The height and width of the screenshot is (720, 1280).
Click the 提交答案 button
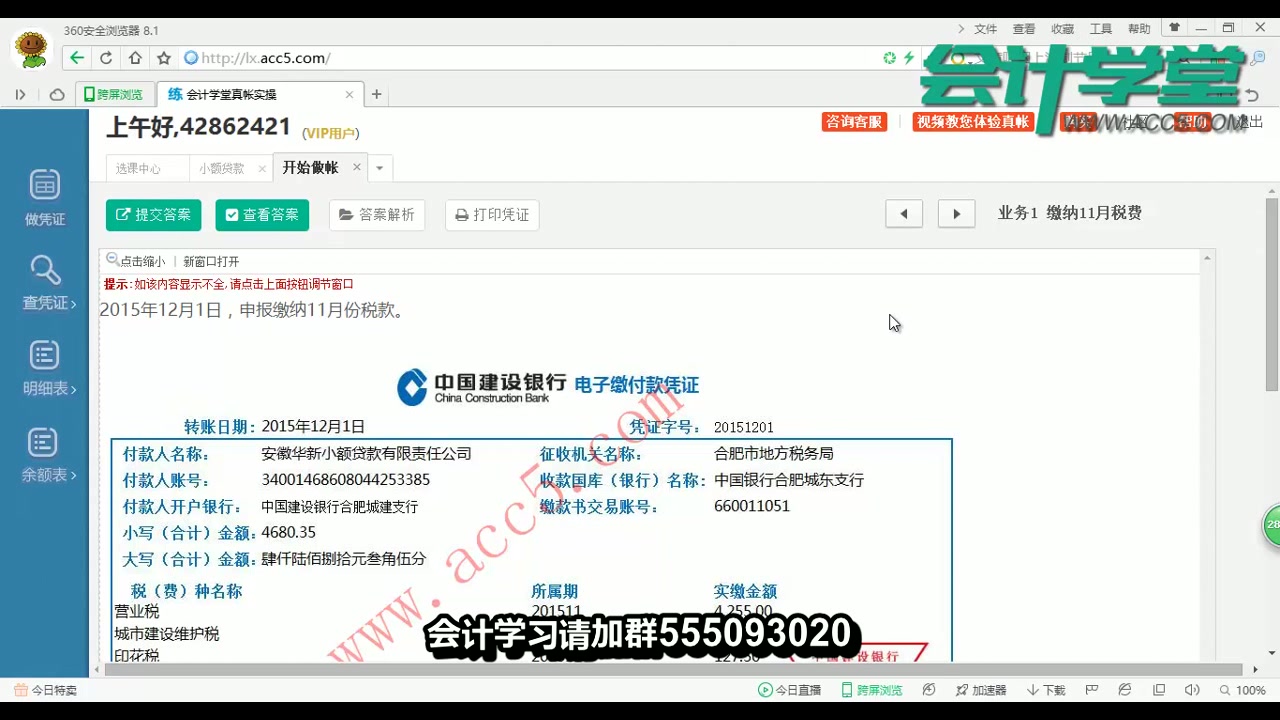[x=153, y=215]
